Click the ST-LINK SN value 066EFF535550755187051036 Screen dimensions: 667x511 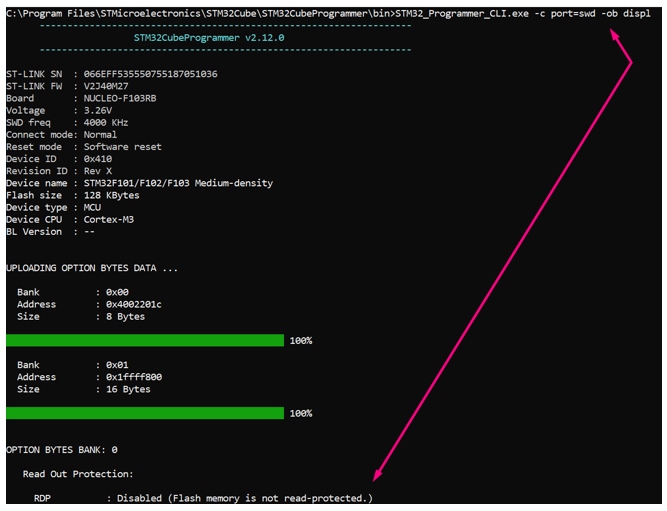coord(150,74)
